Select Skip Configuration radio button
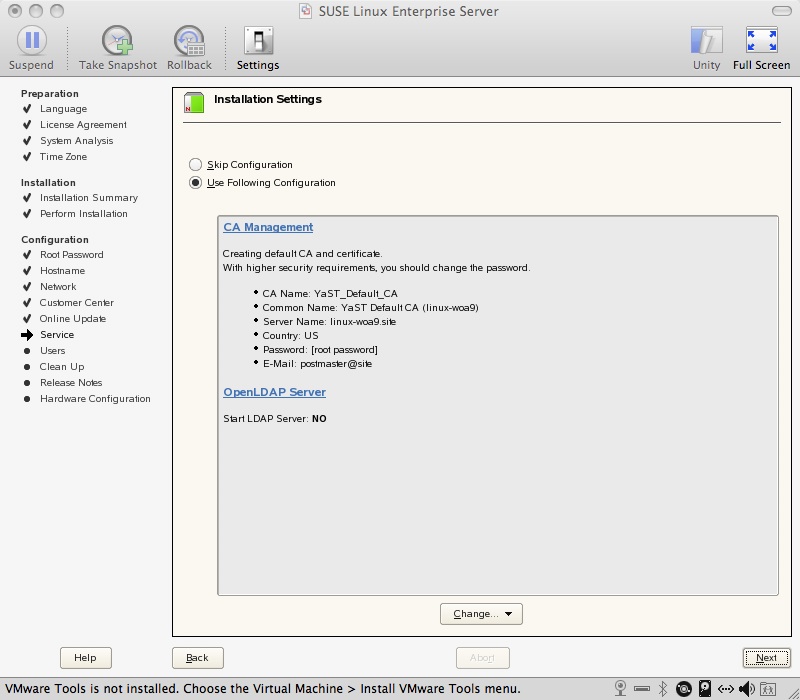This screenshot has height=700, width=800. pos(195,164)
